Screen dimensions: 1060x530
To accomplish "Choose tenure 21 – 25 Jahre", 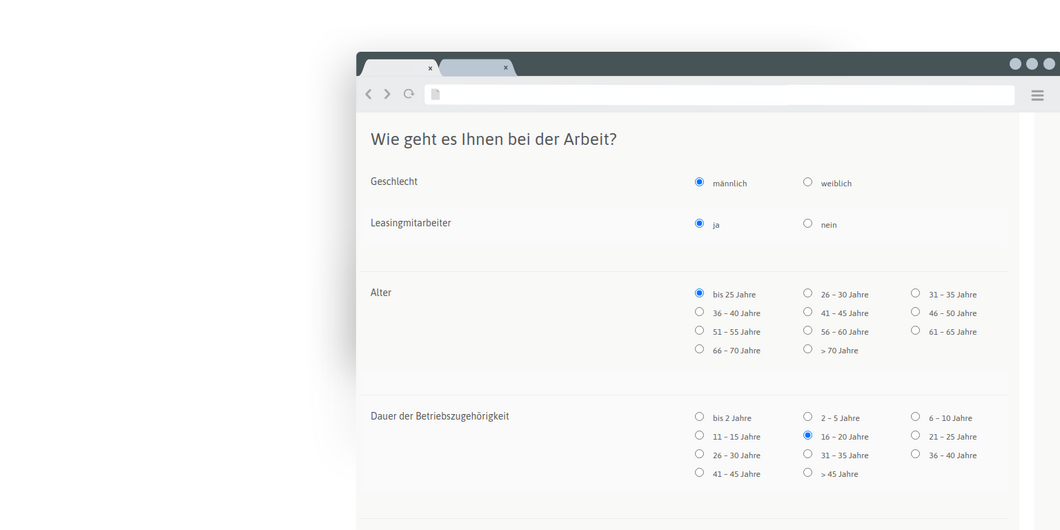I will tap(915, 435).
